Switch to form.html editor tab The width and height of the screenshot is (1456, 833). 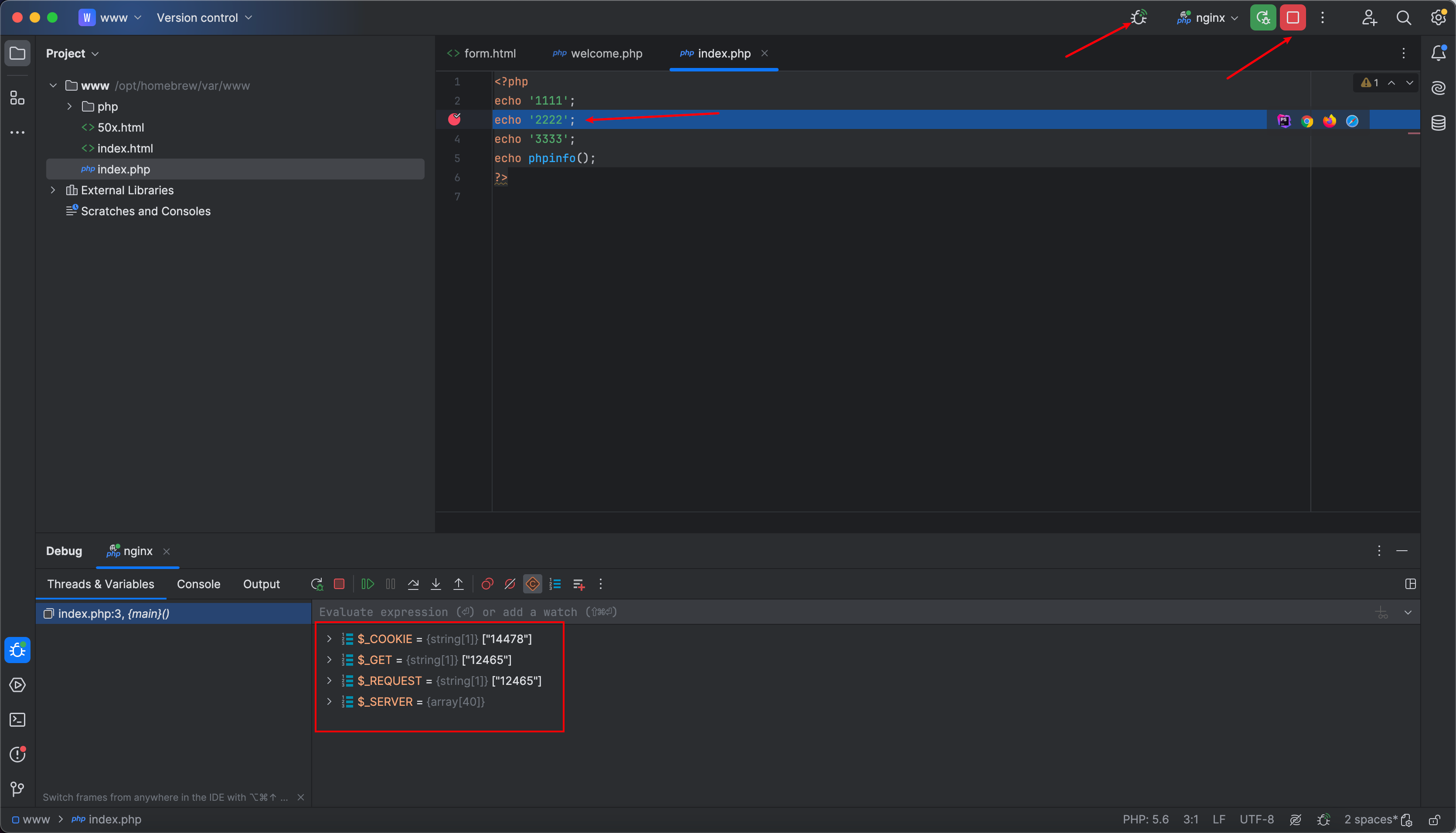pyautogui.click(x=481, y=53)
